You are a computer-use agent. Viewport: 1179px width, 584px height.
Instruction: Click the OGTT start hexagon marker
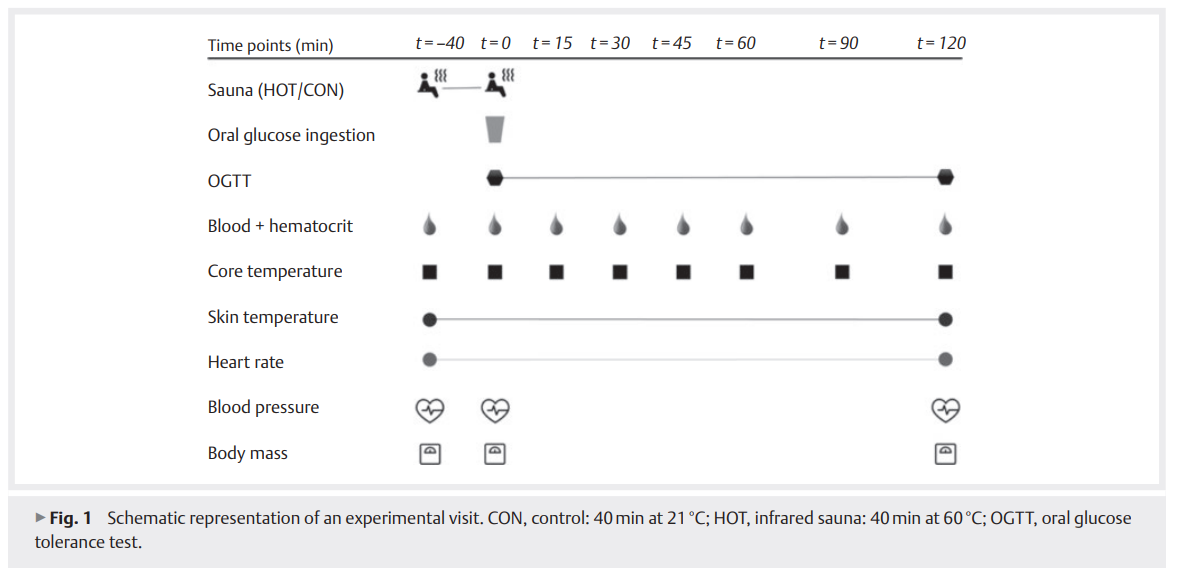(495, 178)
